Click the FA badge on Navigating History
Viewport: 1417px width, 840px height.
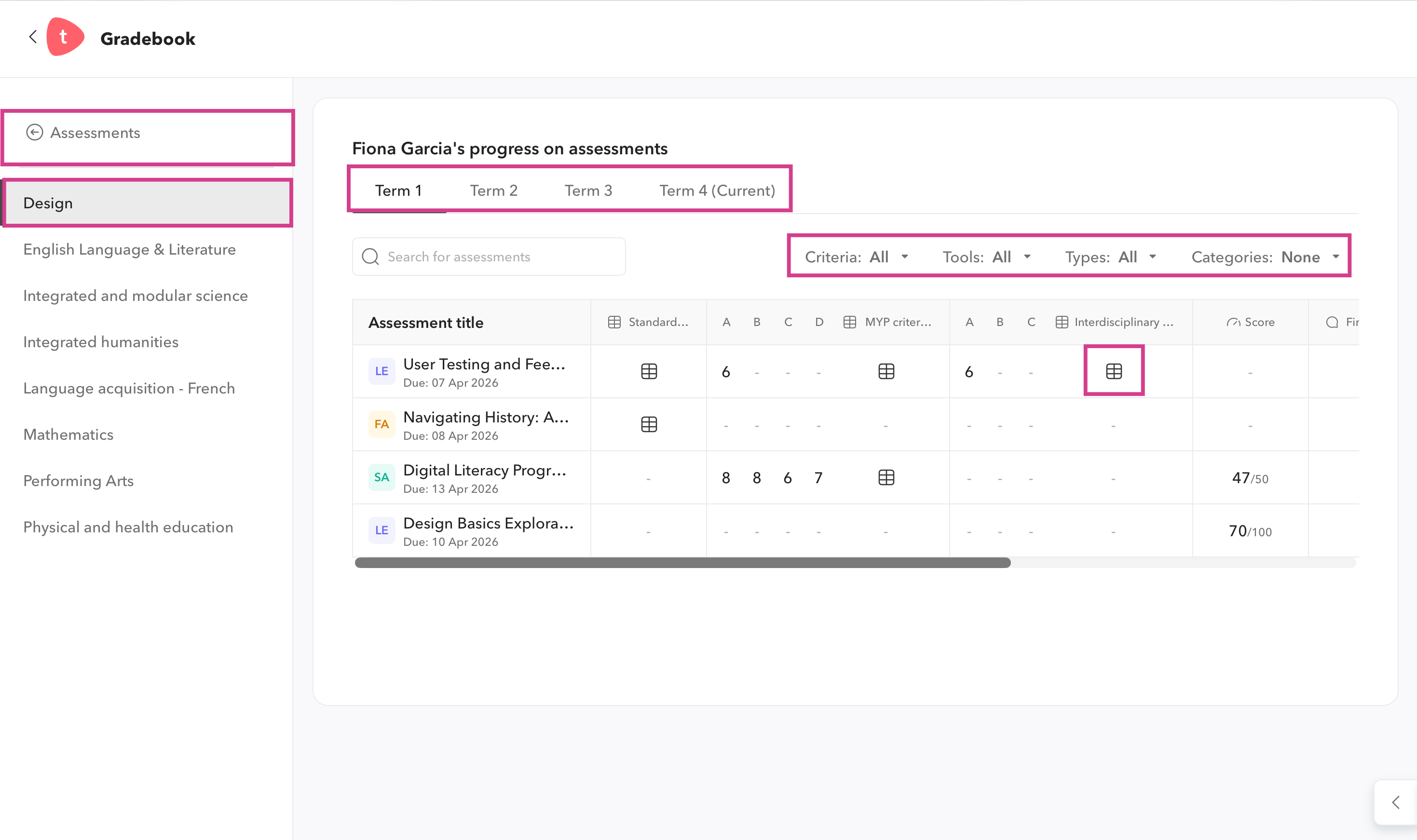click(381, 424)
